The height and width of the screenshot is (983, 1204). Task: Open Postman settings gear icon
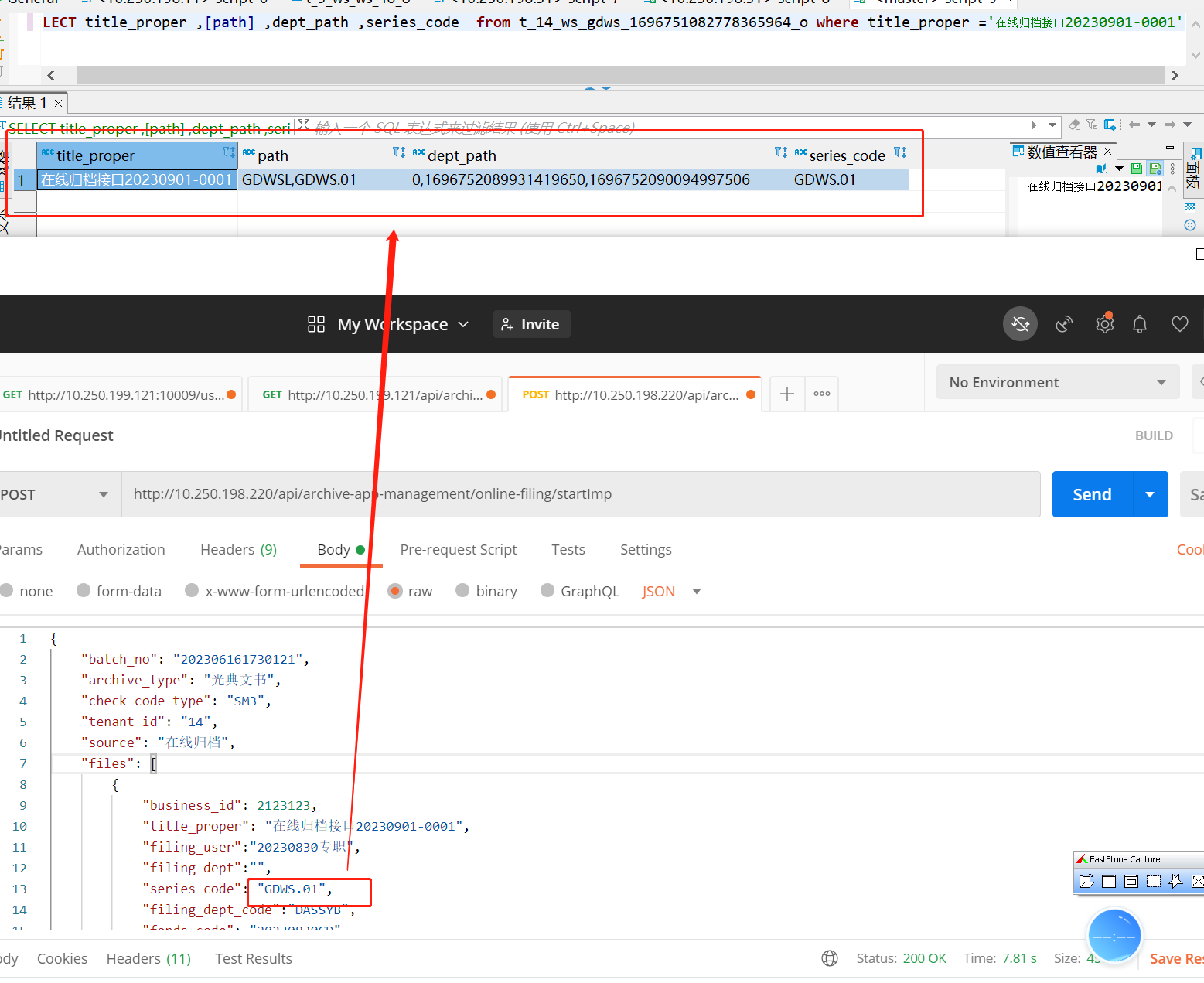pos(1105,324)
